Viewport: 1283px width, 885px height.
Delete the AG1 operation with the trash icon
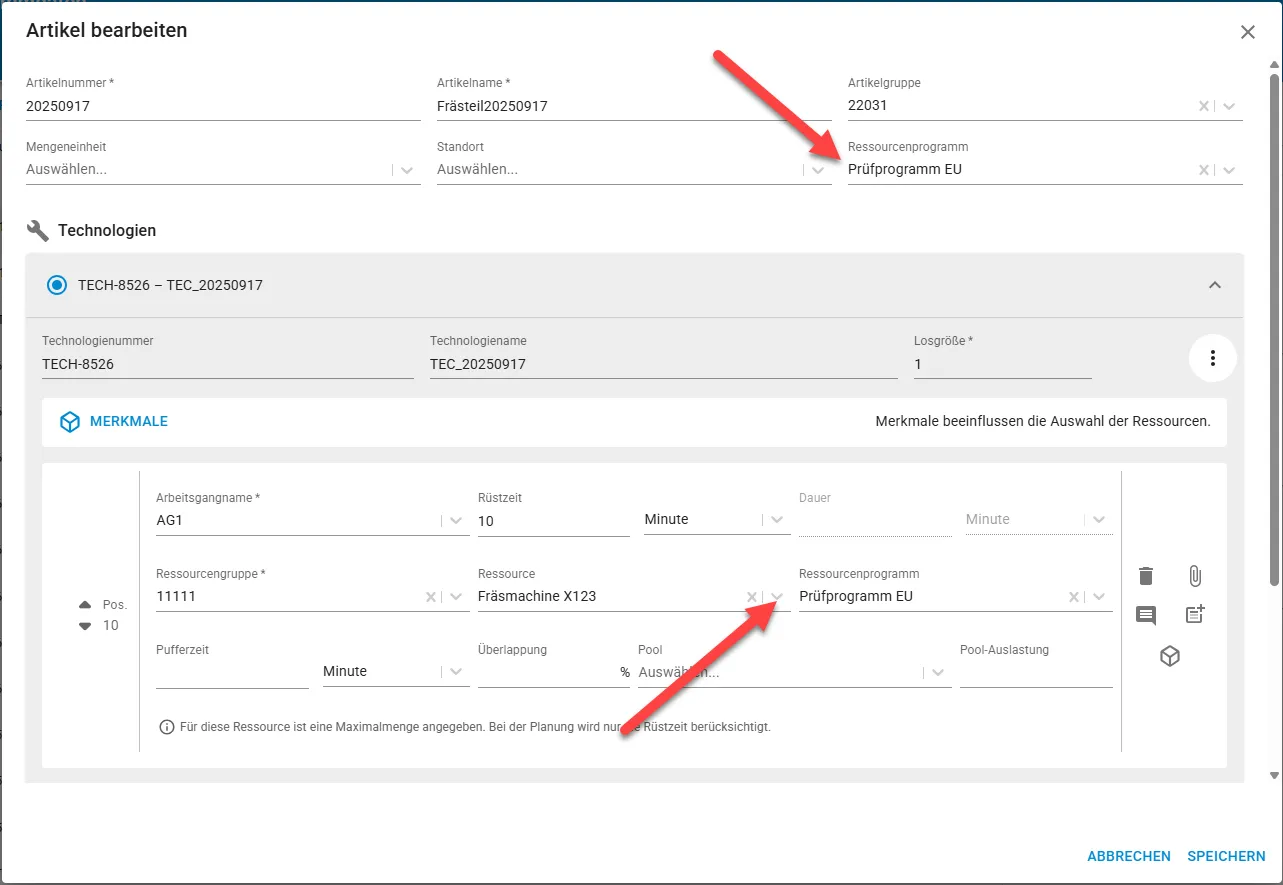point(1146,576)
